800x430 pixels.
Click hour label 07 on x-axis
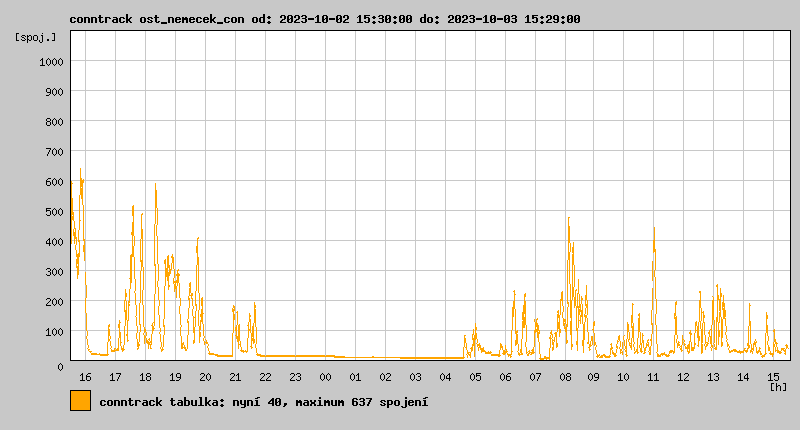point(535,377)
